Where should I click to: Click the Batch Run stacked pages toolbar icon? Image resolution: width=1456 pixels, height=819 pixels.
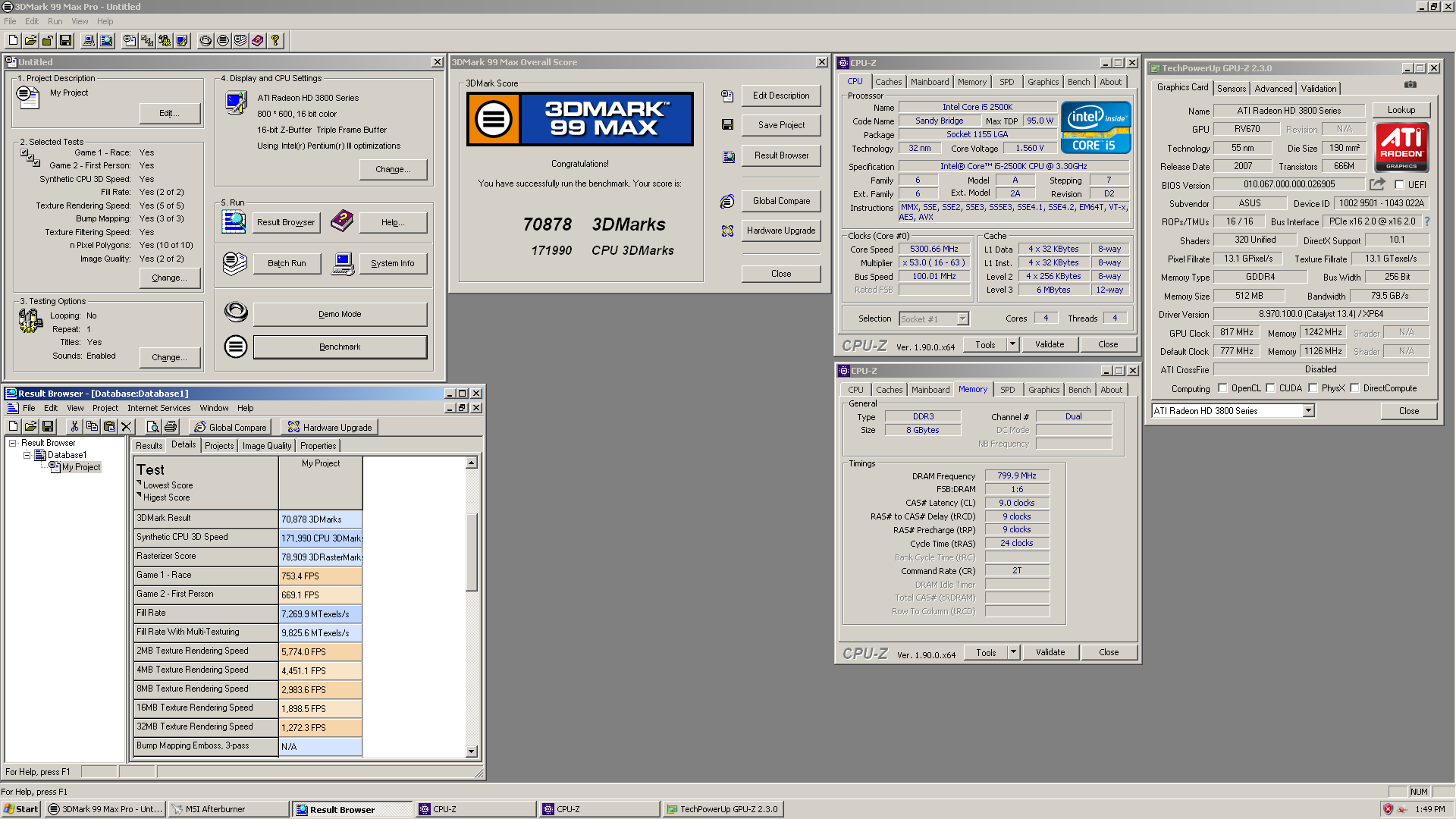point(240,41)
